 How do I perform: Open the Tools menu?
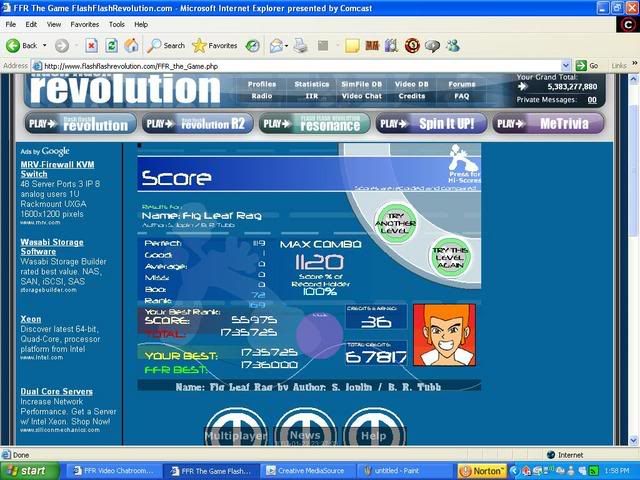point(117,24)
